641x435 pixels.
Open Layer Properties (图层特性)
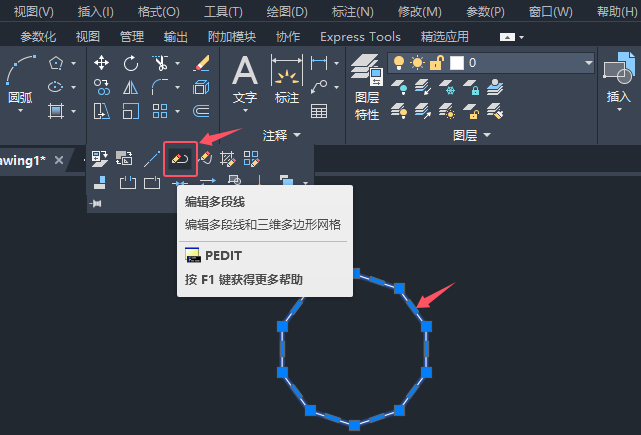pyautogui.click(x=367, y=87)
